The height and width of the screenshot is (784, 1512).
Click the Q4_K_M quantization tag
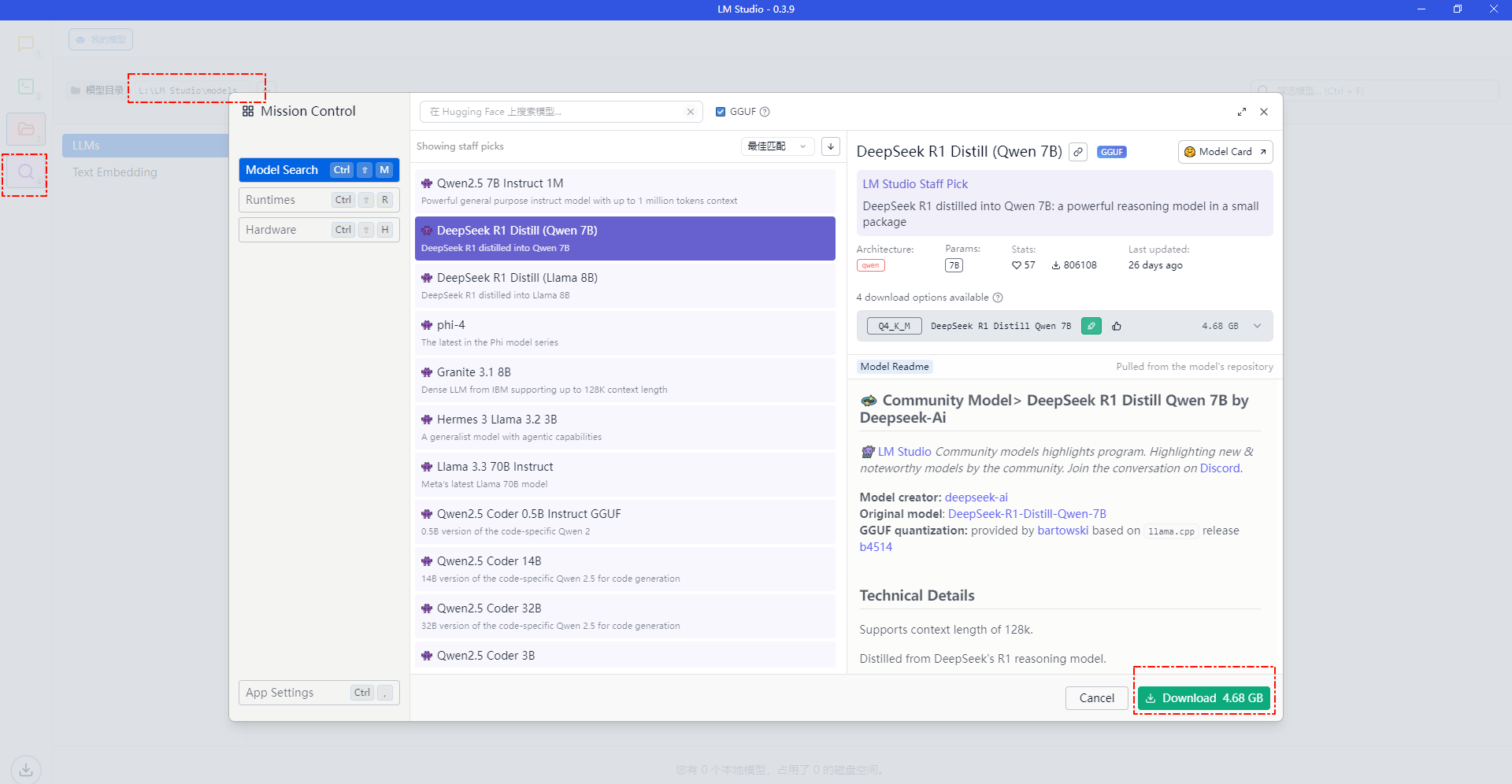coord(895,326)
